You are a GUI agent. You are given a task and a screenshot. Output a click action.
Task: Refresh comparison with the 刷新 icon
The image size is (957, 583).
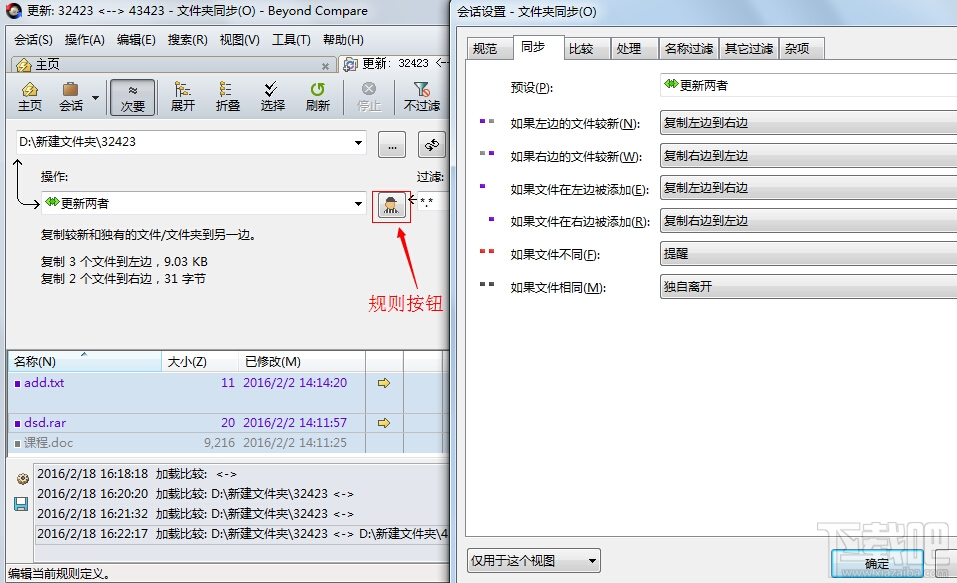317,96
